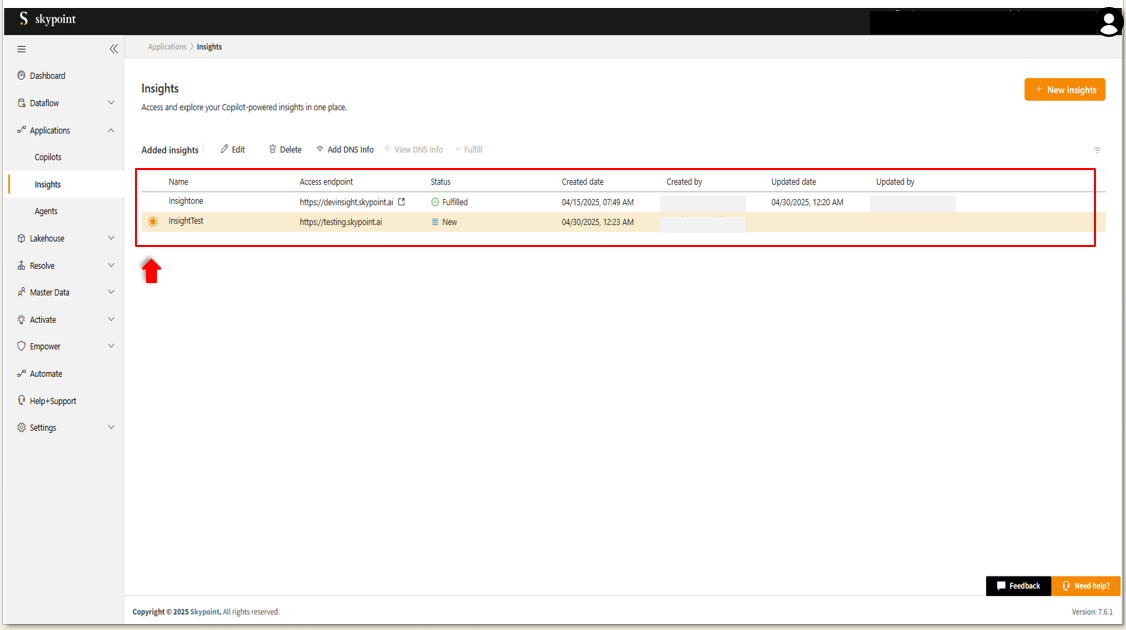
Task: Click View DNS Info toolbar item
Action: 414,149
